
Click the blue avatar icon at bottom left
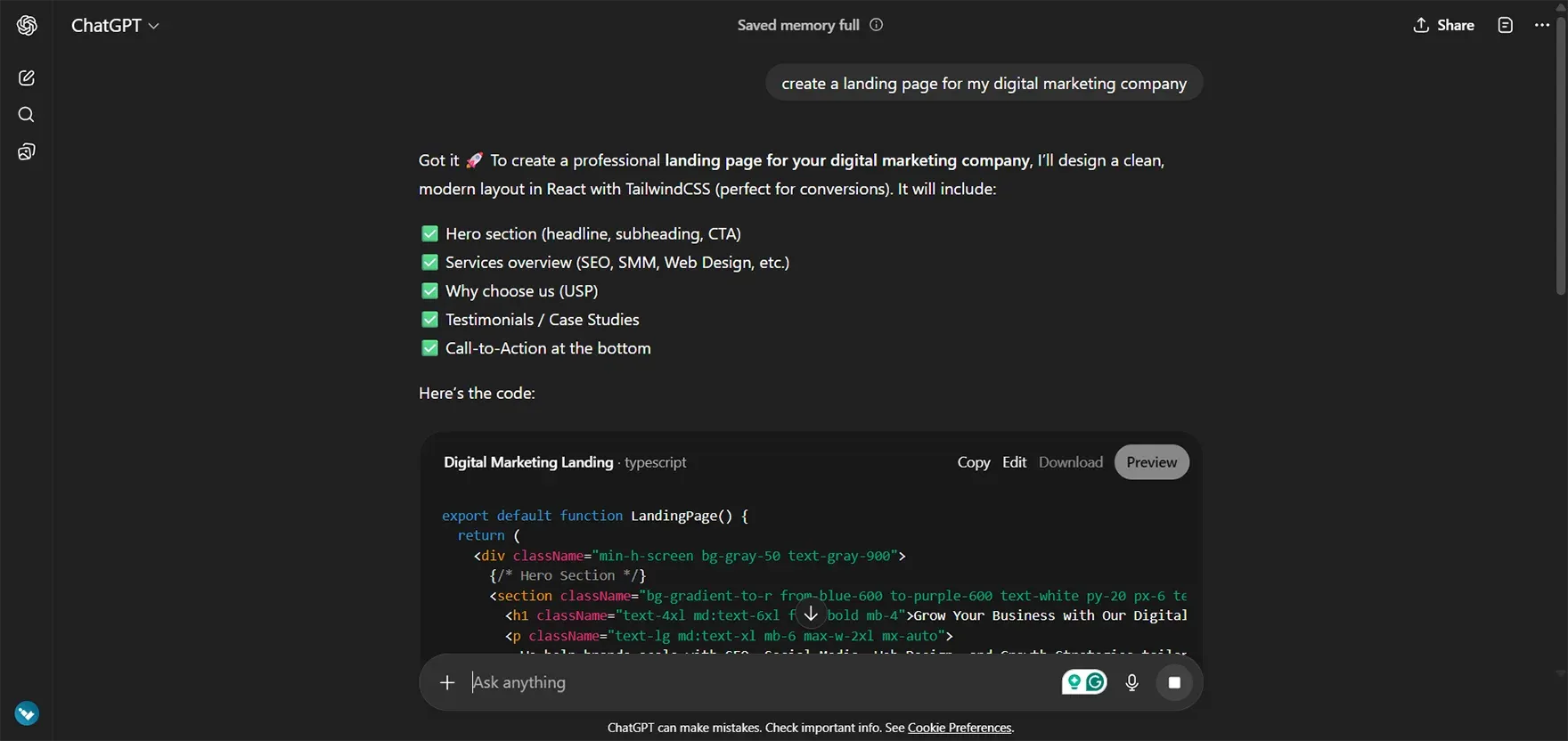click(27, 713)
